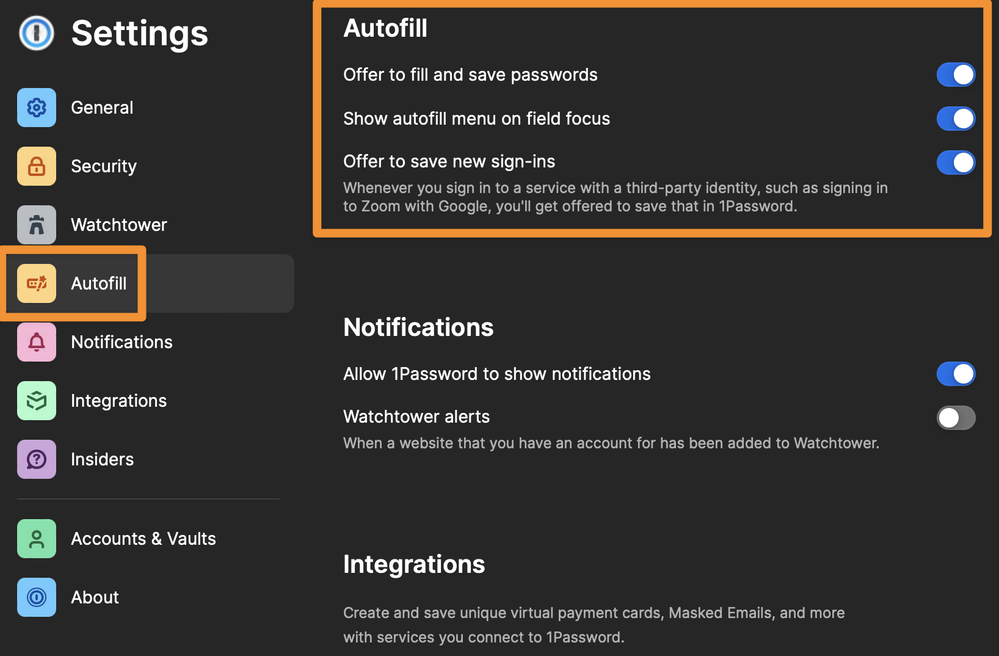Open the Integrations box icon
This screenshot has width=999, height=656.
(37, 401)
